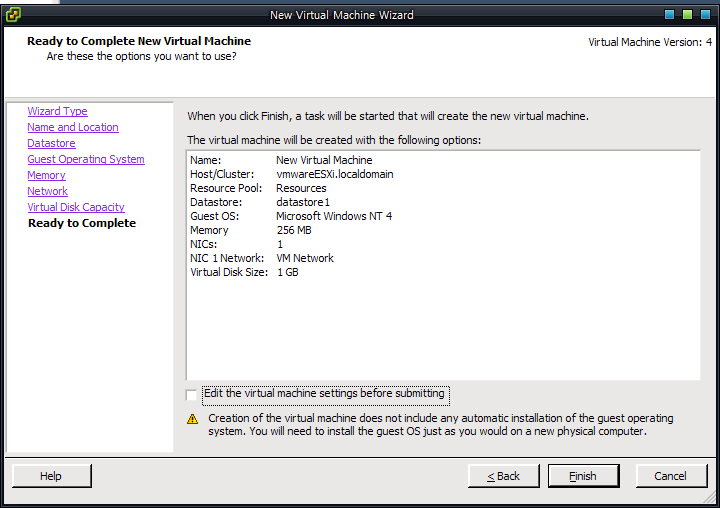This screenshot has height=508, width=720.
Task: Click the 256 MB memory value
Action: 294,230
